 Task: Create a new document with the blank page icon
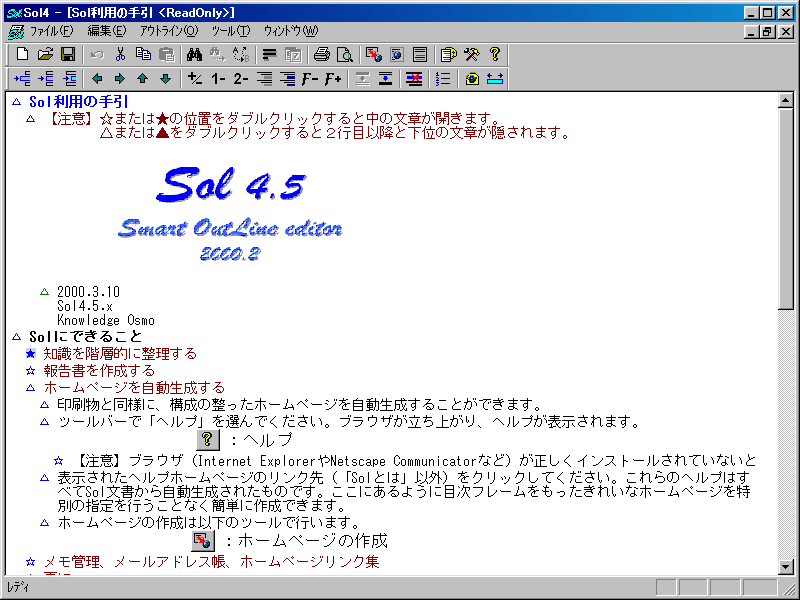[x=22, y=54]
